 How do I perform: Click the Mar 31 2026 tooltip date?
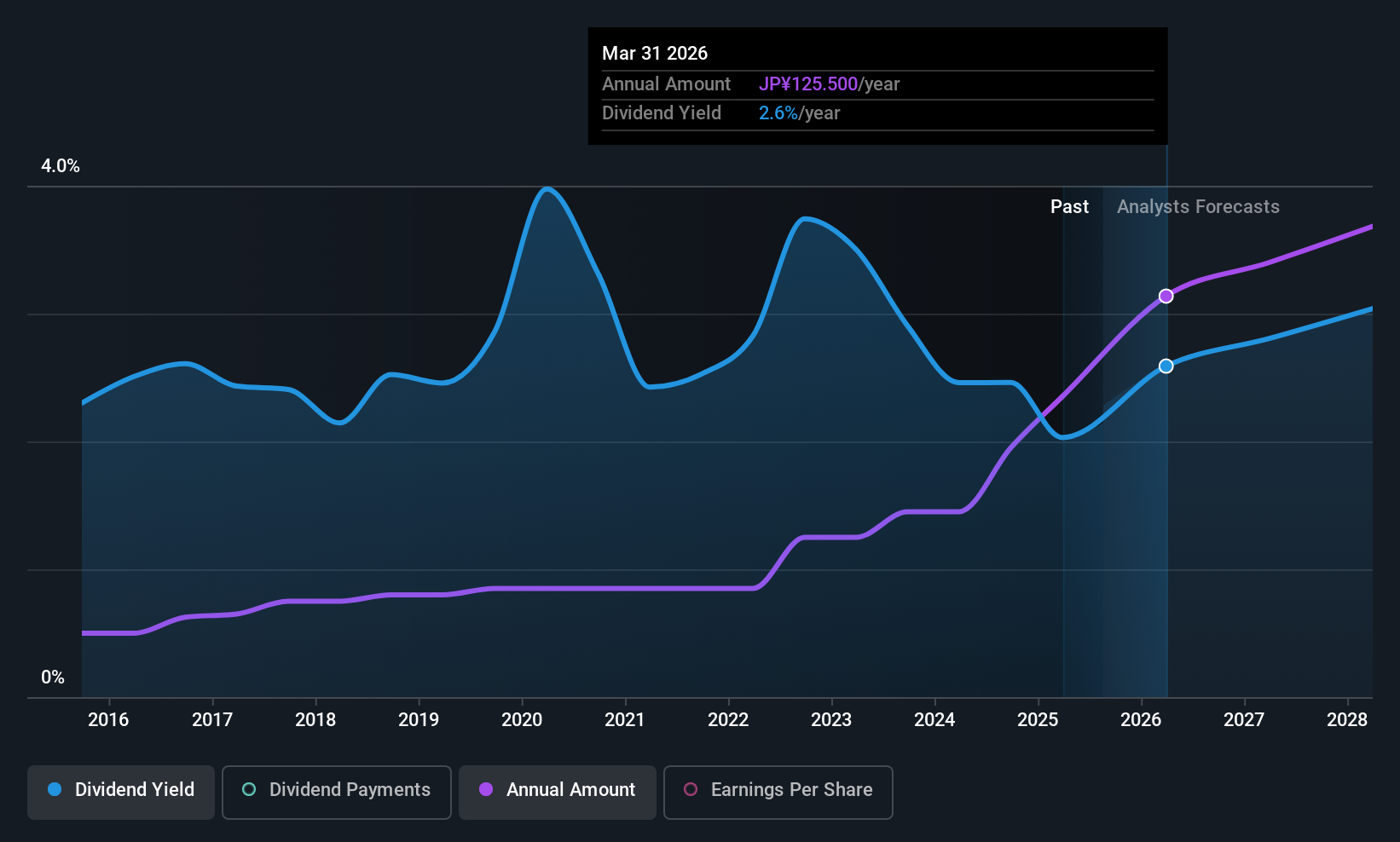(655, 54)
